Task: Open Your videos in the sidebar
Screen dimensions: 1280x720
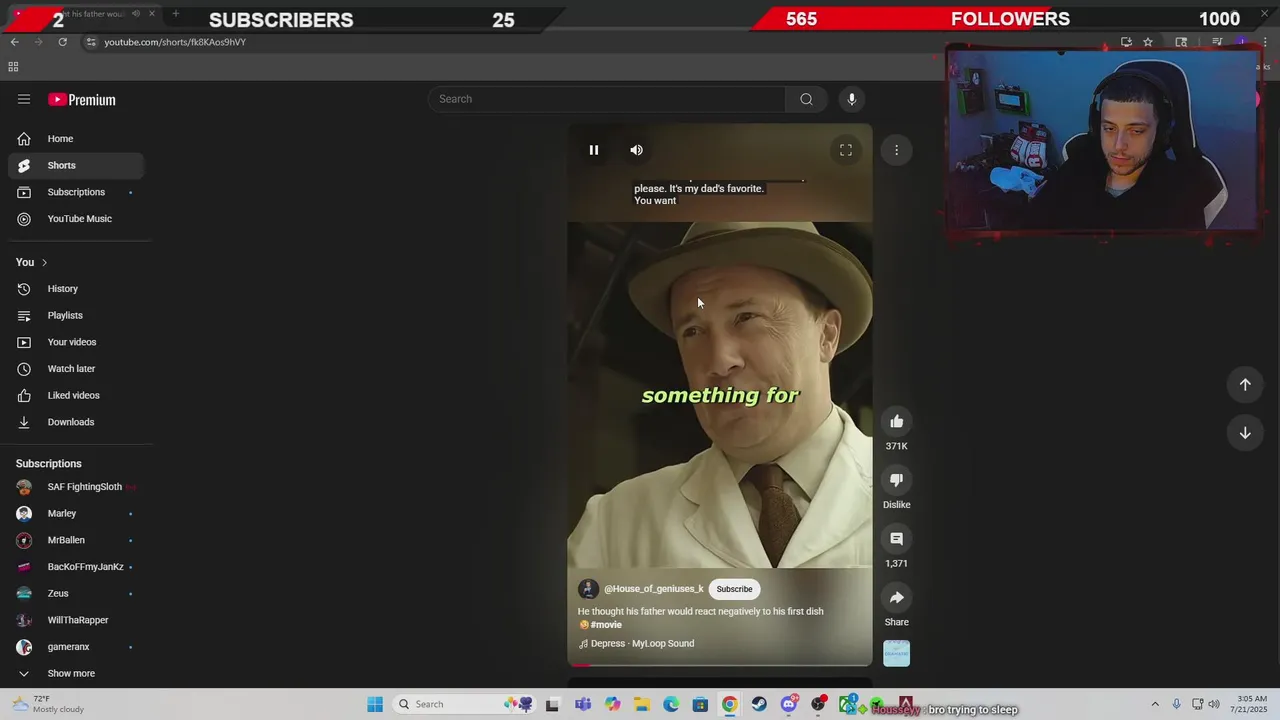Action: click(x=76, y=342)
